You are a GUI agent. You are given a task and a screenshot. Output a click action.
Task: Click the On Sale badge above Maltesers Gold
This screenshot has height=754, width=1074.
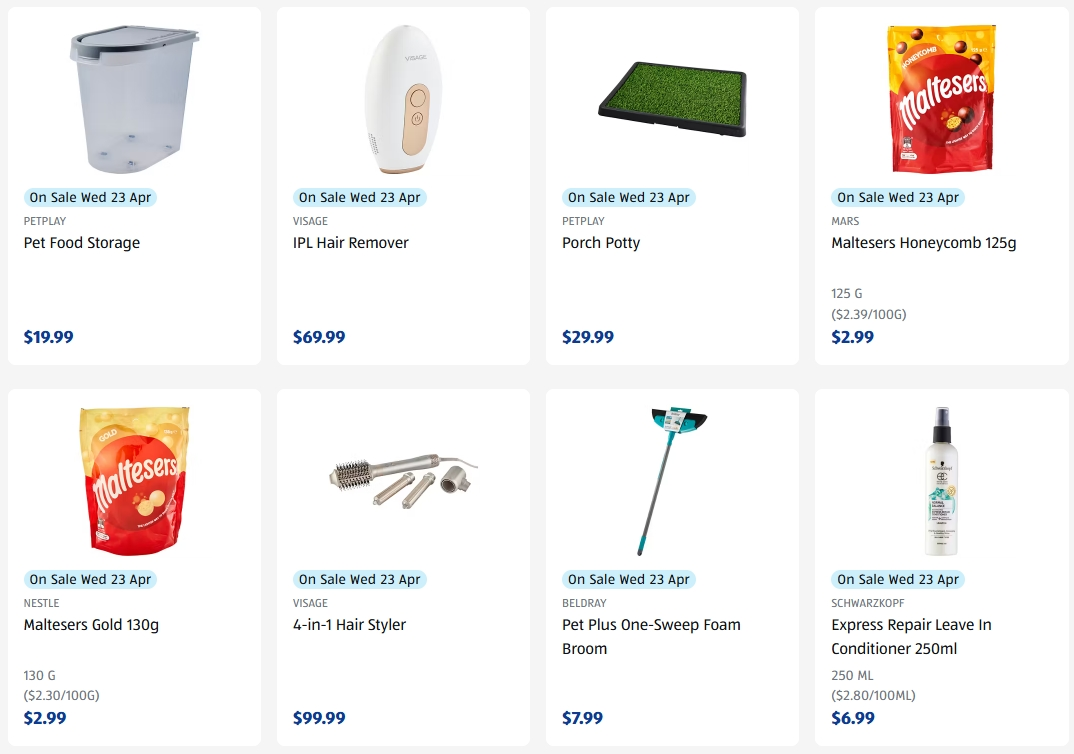pyautogui.click(x=90, y=579)
